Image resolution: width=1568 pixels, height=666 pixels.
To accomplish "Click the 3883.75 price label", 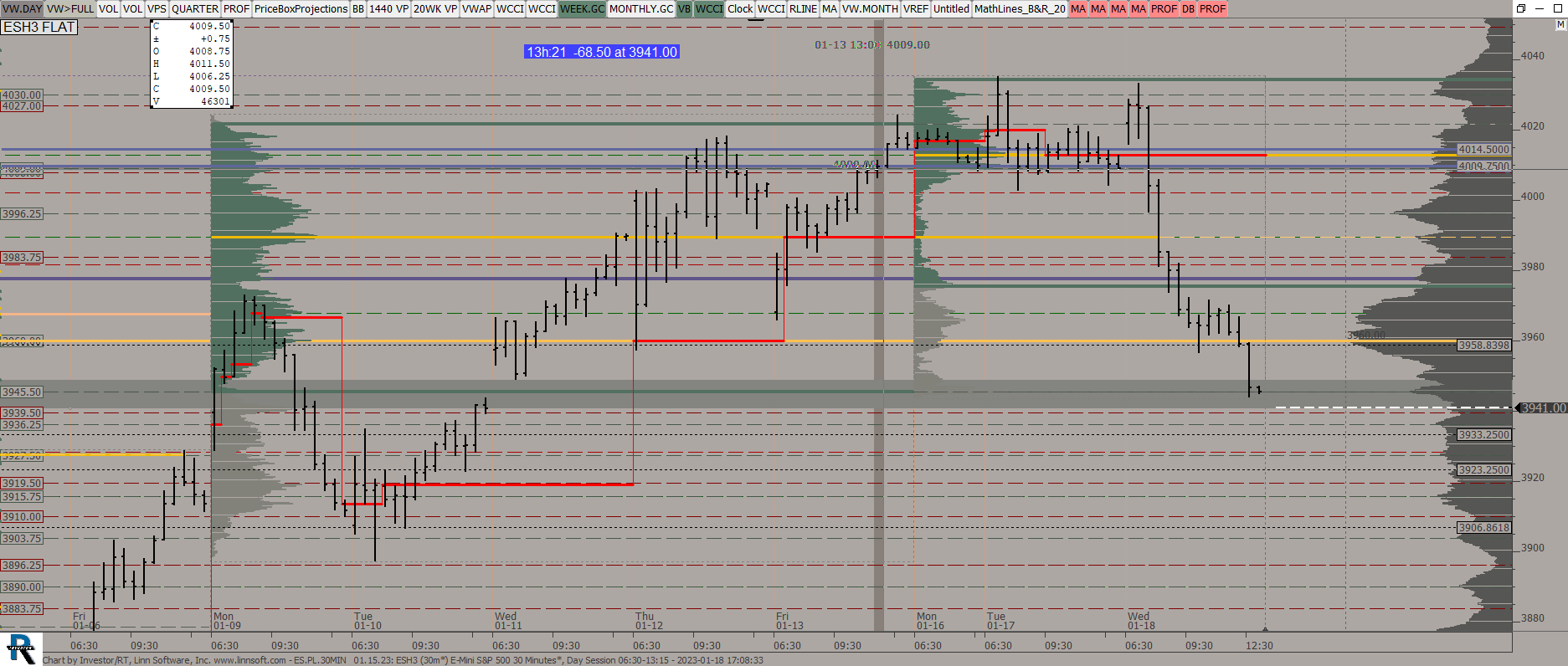I will [x=22, y=609].
